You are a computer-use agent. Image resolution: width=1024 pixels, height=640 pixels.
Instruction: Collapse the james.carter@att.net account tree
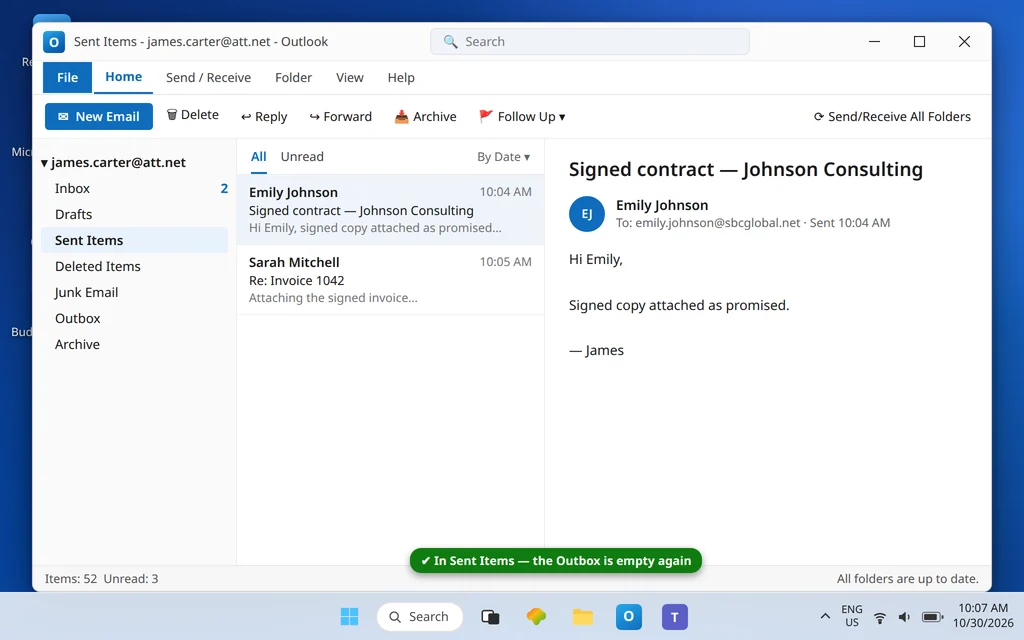coord(44,163)
